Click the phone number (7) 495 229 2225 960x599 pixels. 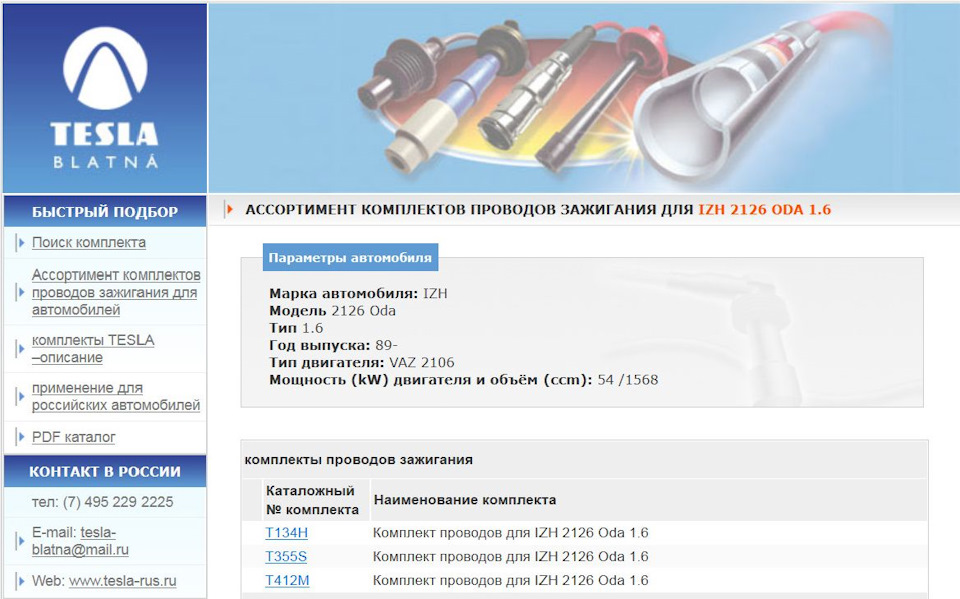click(118, 502)
